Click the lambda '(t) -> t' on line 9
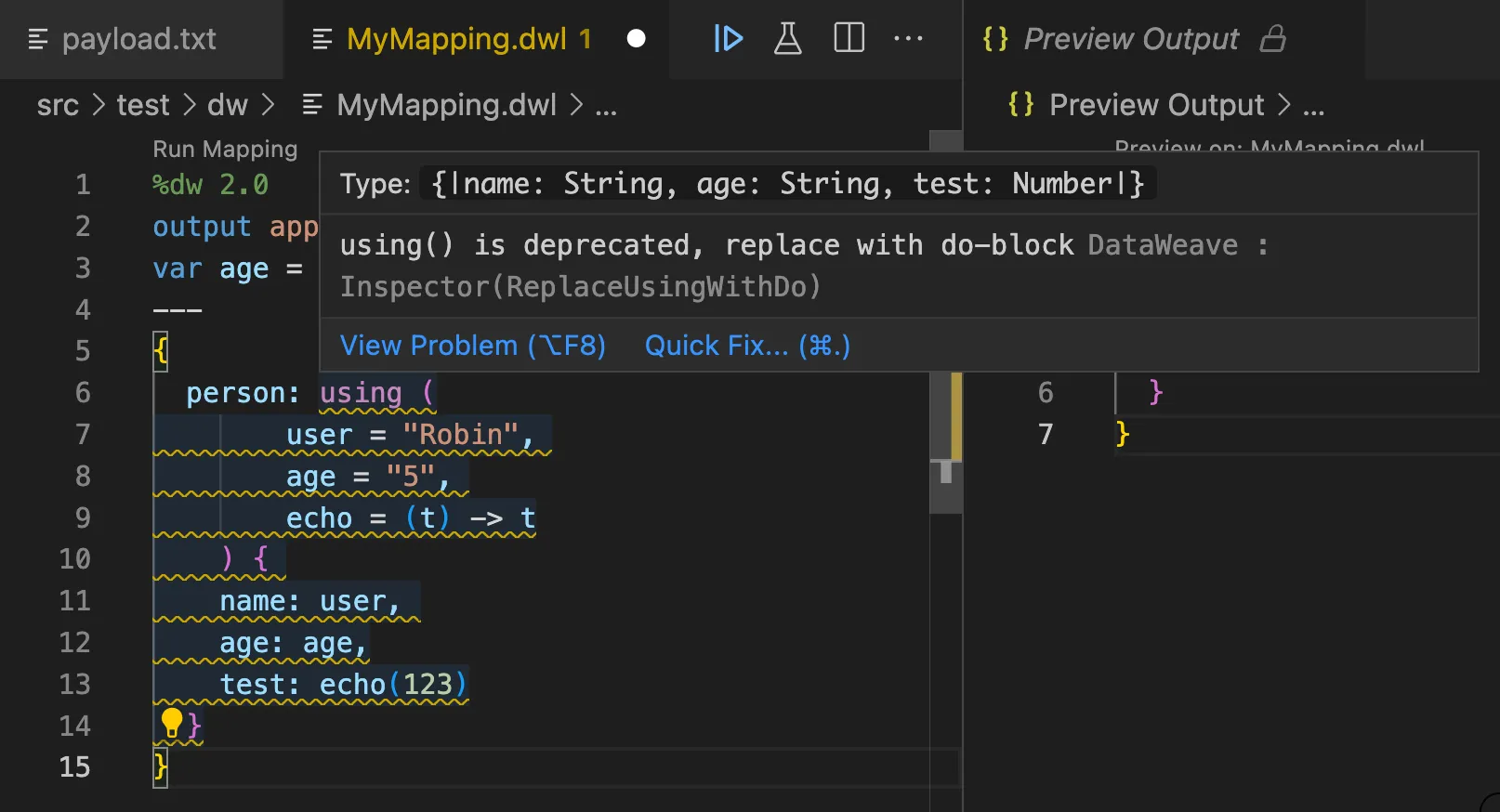The width and height of the screenshot is (1500, 812). pyautogui.click(x=470, y=518)
